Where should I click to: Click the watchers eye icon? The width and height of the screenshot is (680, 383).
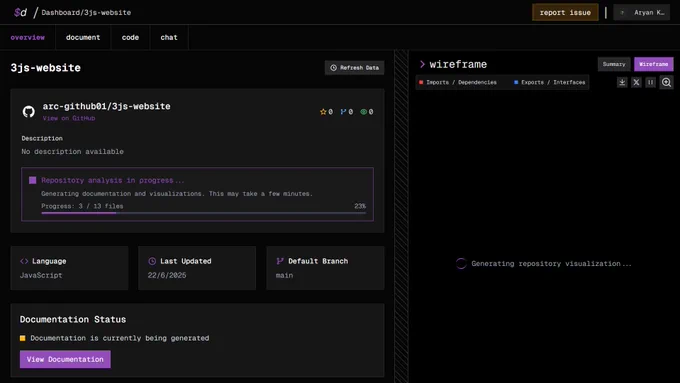(x=363, y=112)
